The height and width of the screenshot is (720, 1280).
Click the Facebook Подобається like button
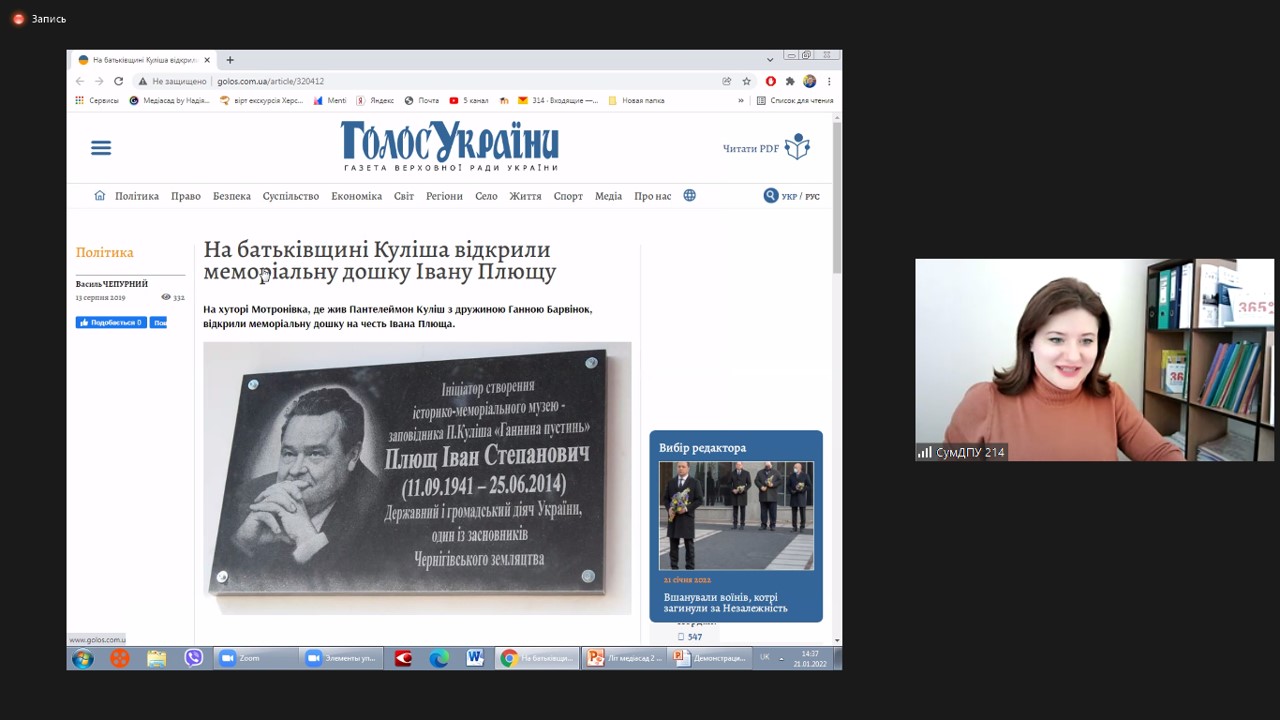pyautogui.click(x=111, y=323)
